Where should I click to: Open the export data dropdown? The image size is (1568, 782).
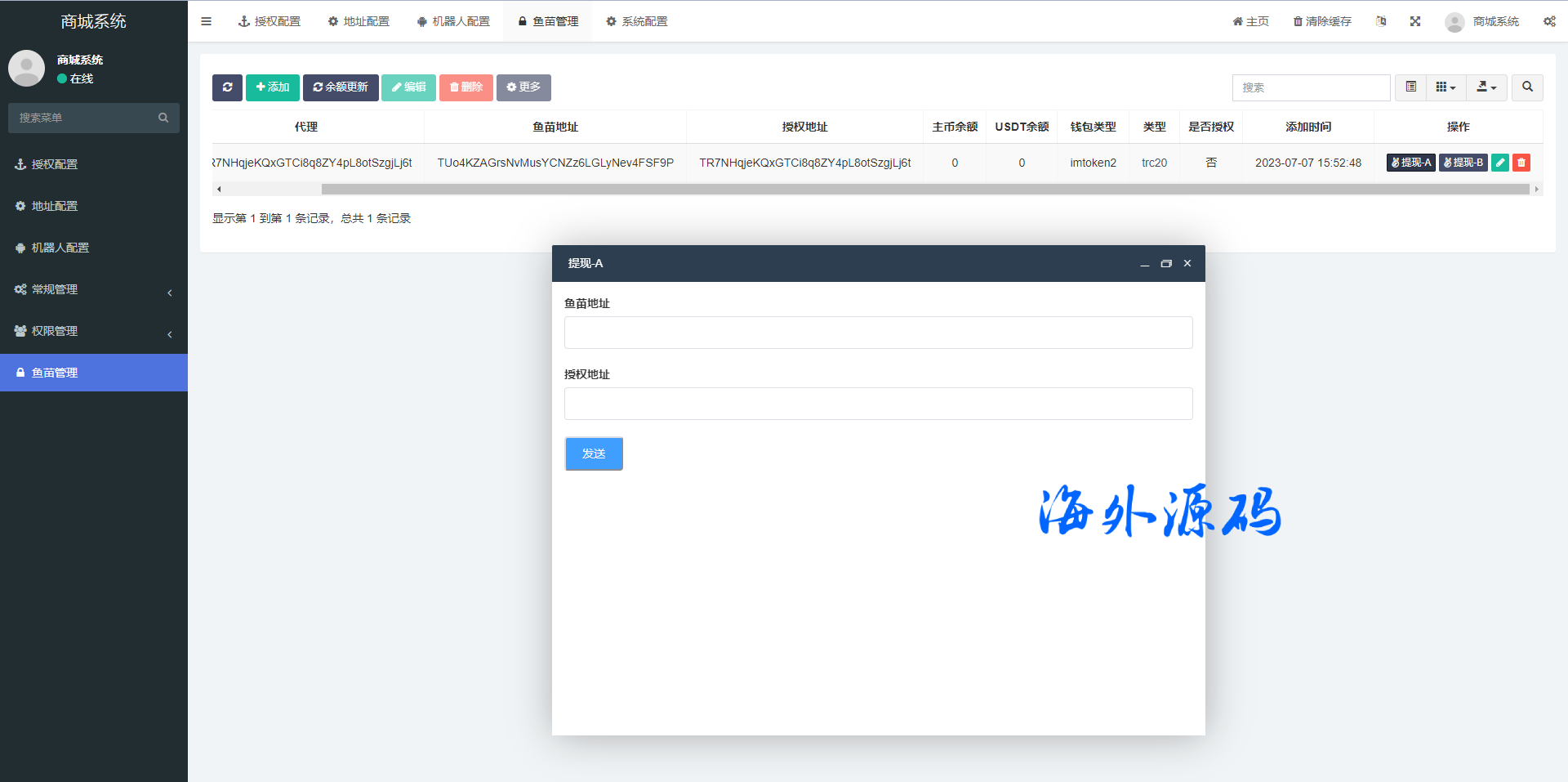point(1486,87)
